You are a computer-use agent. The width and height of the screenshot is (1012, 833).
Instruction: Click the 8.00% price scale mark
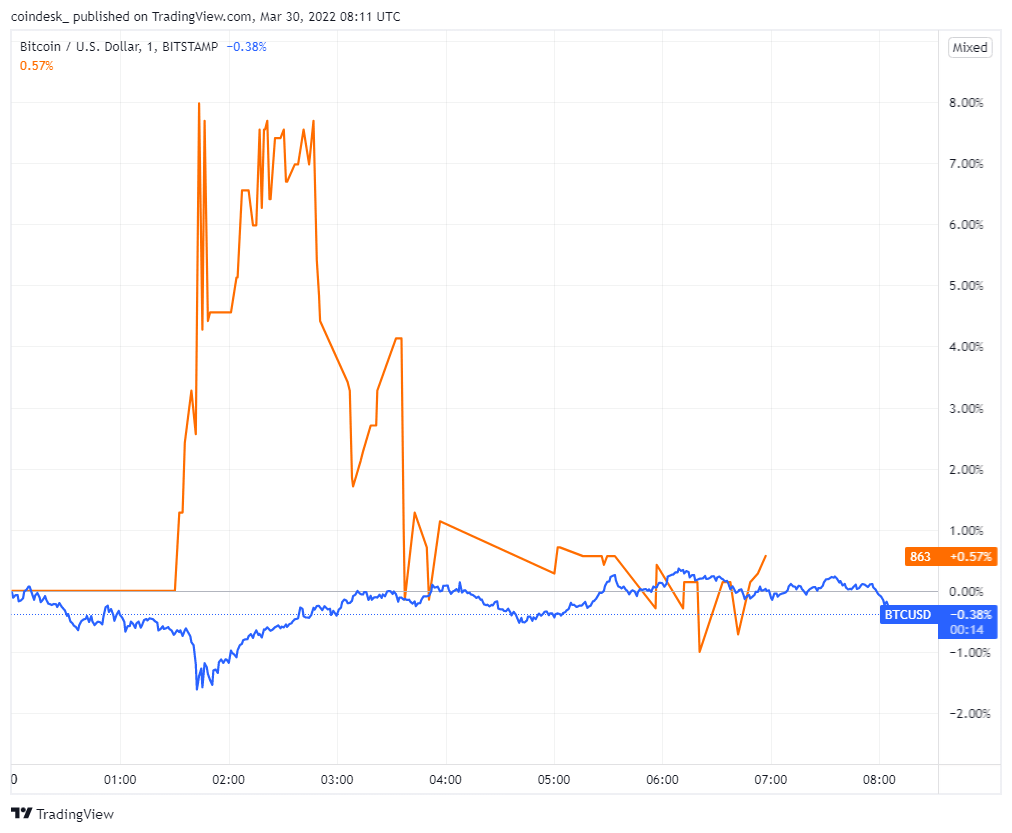point(964,102)
